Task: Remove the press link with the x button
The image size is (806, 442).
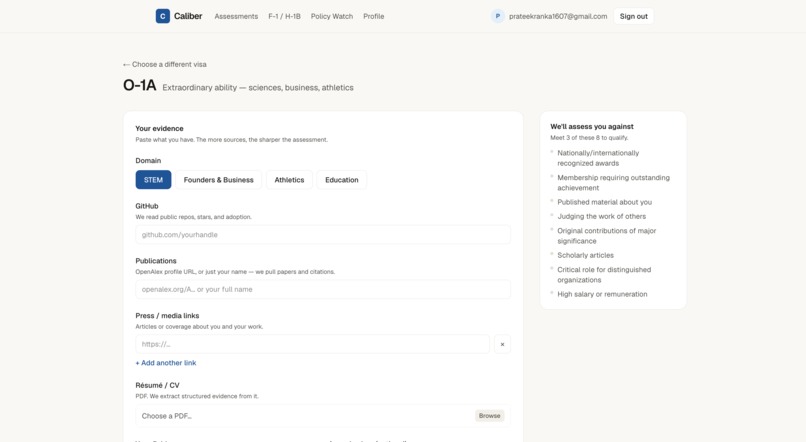Action: tap(502, 344)
